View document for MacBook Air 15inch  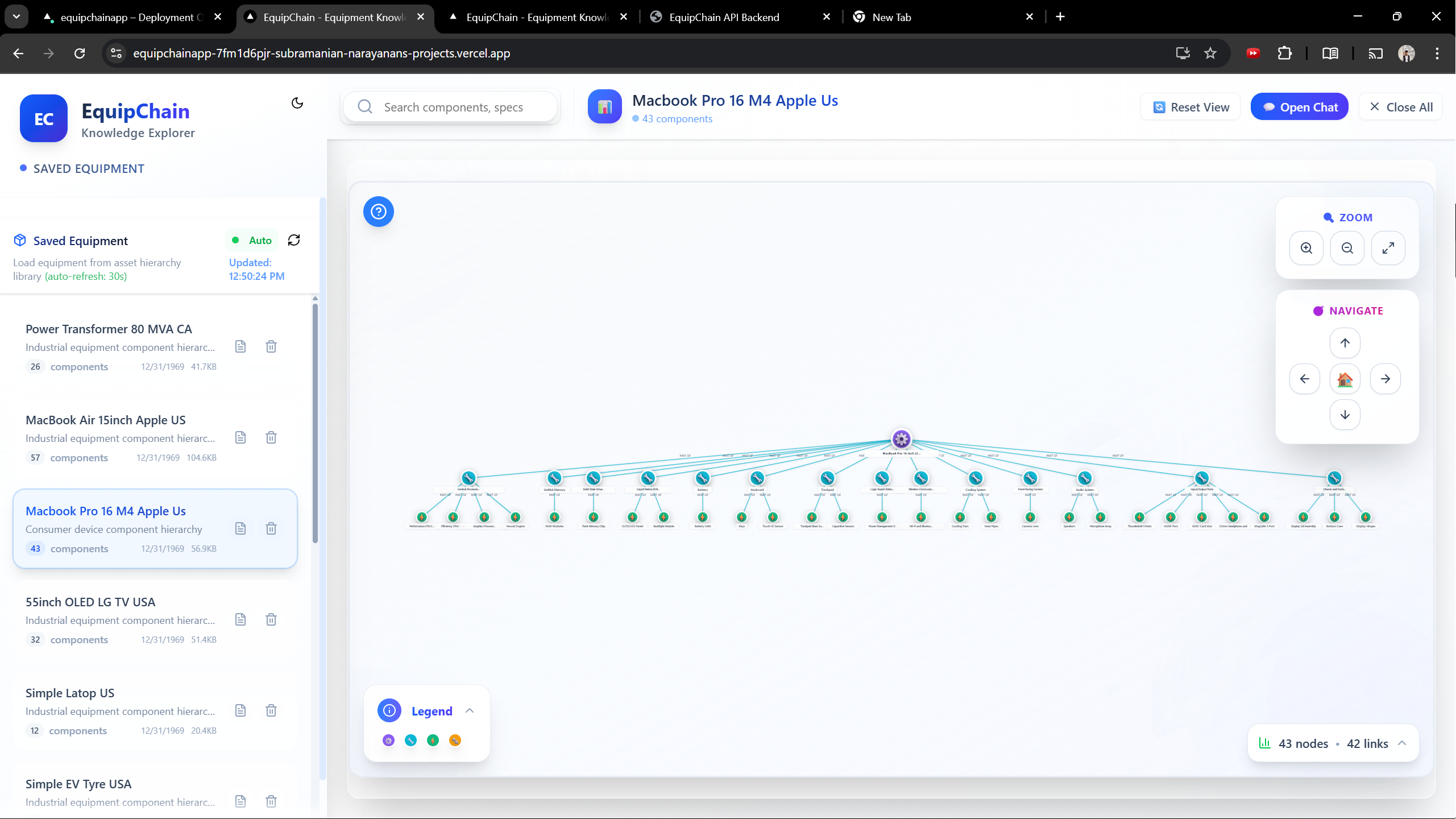(x=240, y=437)
